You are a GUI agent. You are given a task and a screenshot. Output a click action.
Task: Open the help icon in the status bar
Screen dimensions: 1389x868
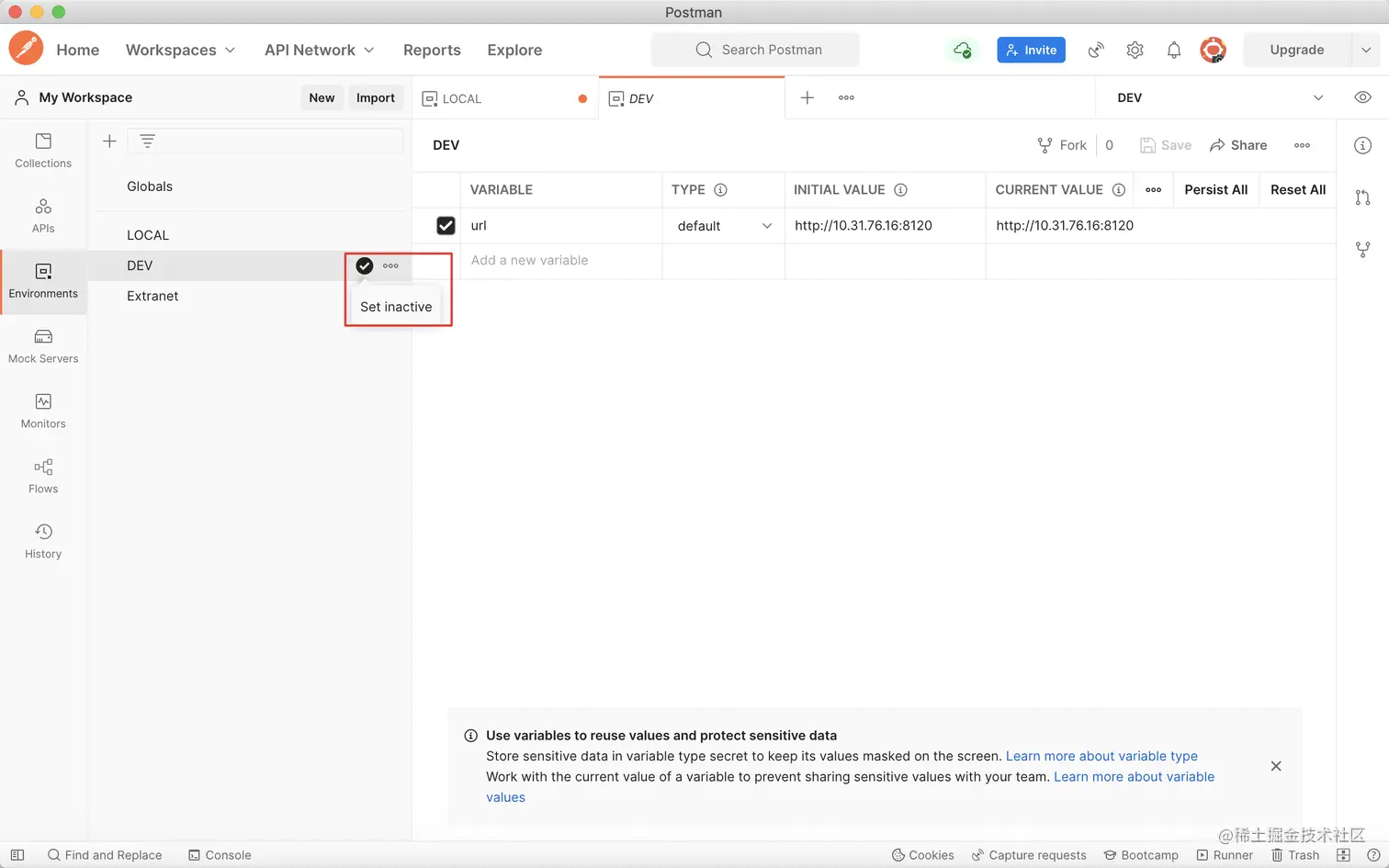pos(1372,855)
